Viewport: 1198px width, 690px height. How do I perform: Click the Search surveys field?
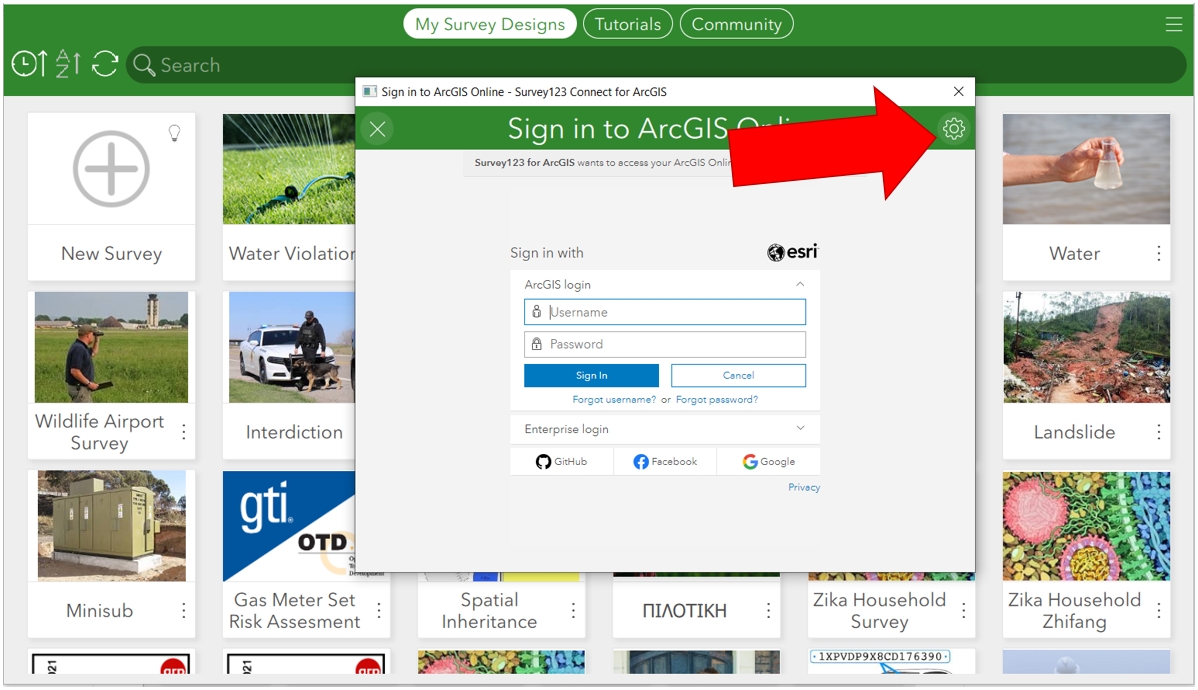pos(656,65)
